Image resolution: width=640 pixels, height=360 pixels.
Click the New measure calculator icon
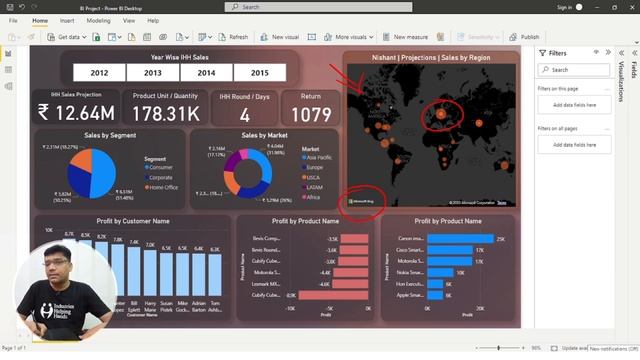pos(386,37)
